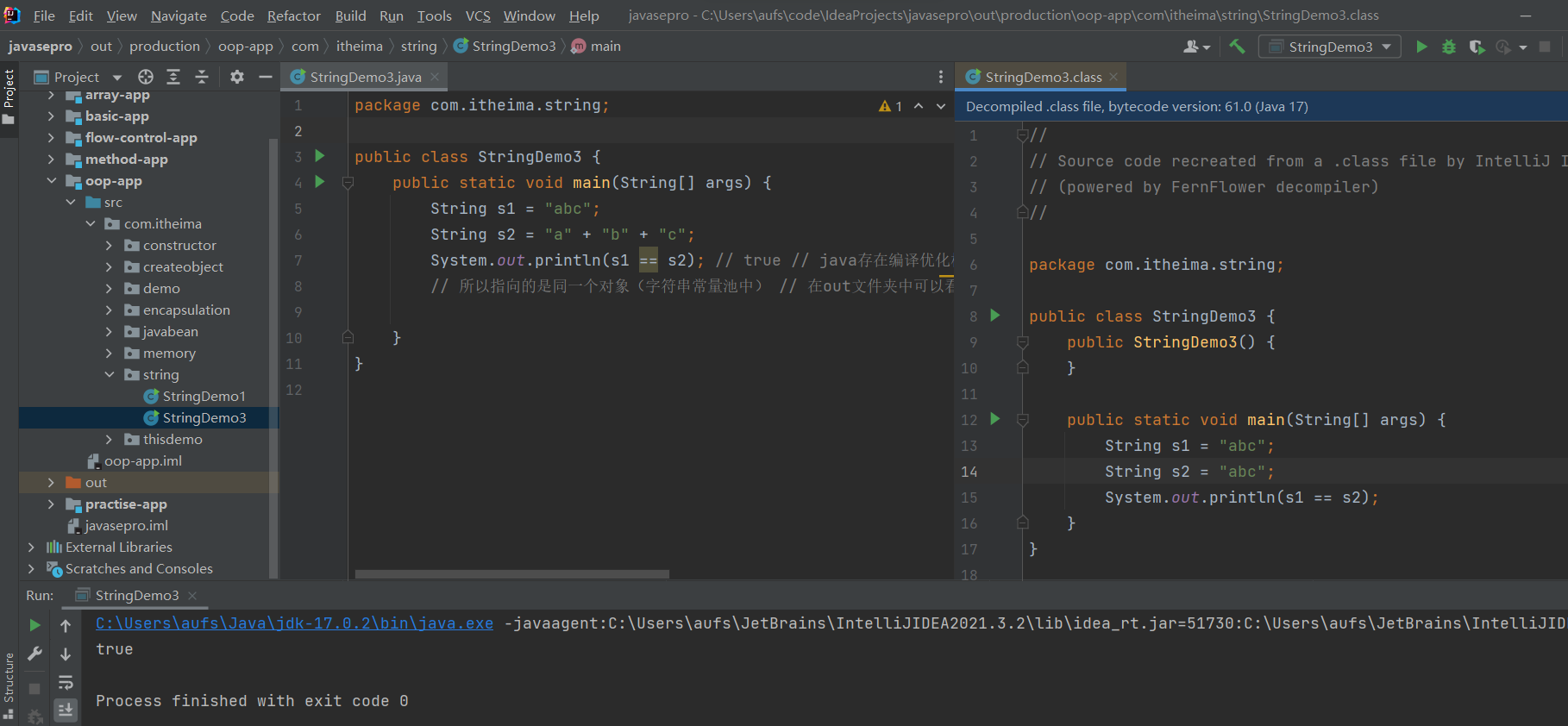Open Project panel gear options
Image resolution: width=1568 pixels, height=726 pixels.
[237, 77]
